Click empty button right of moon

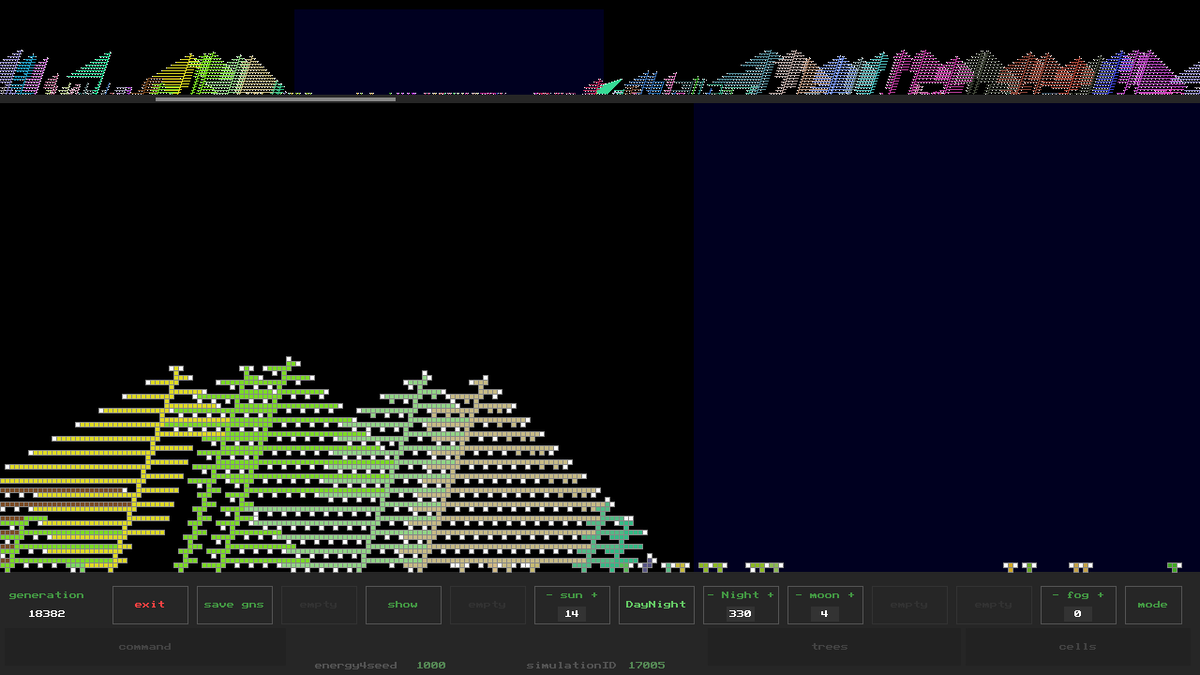pyautogui.click(x=909, y=605)
